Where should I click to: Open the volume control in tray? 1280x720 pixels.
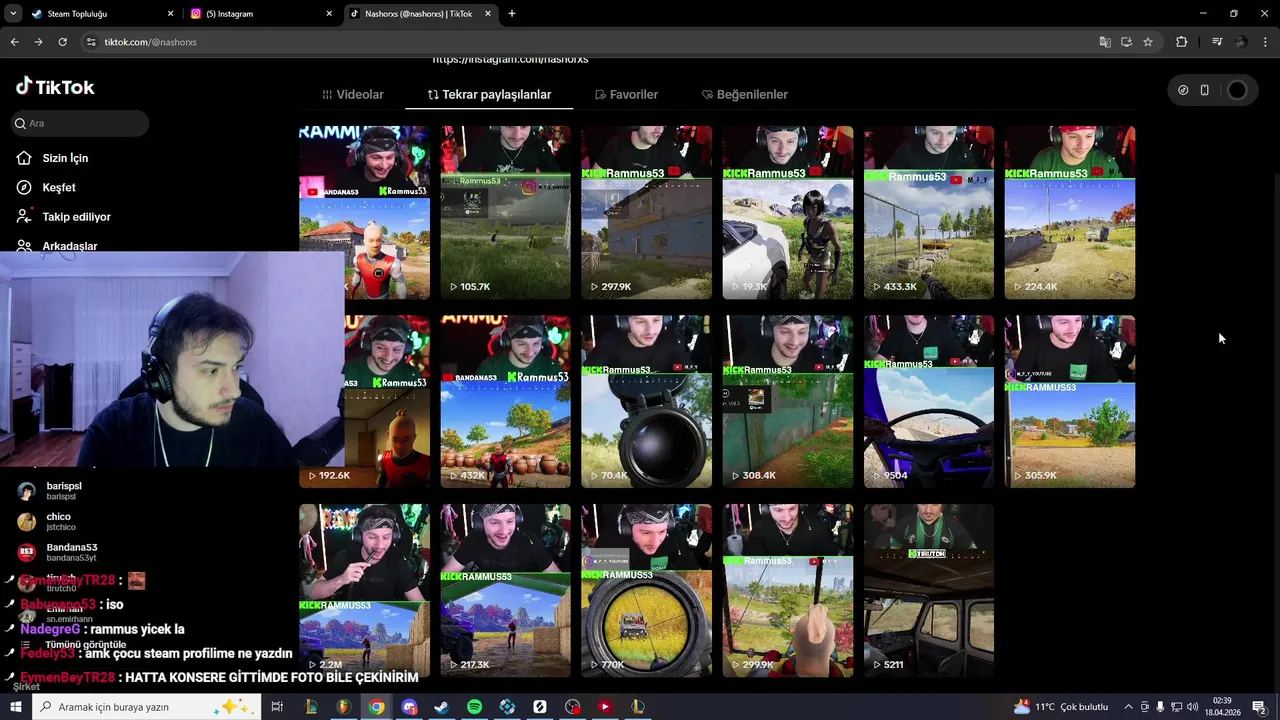point(1192,707)
